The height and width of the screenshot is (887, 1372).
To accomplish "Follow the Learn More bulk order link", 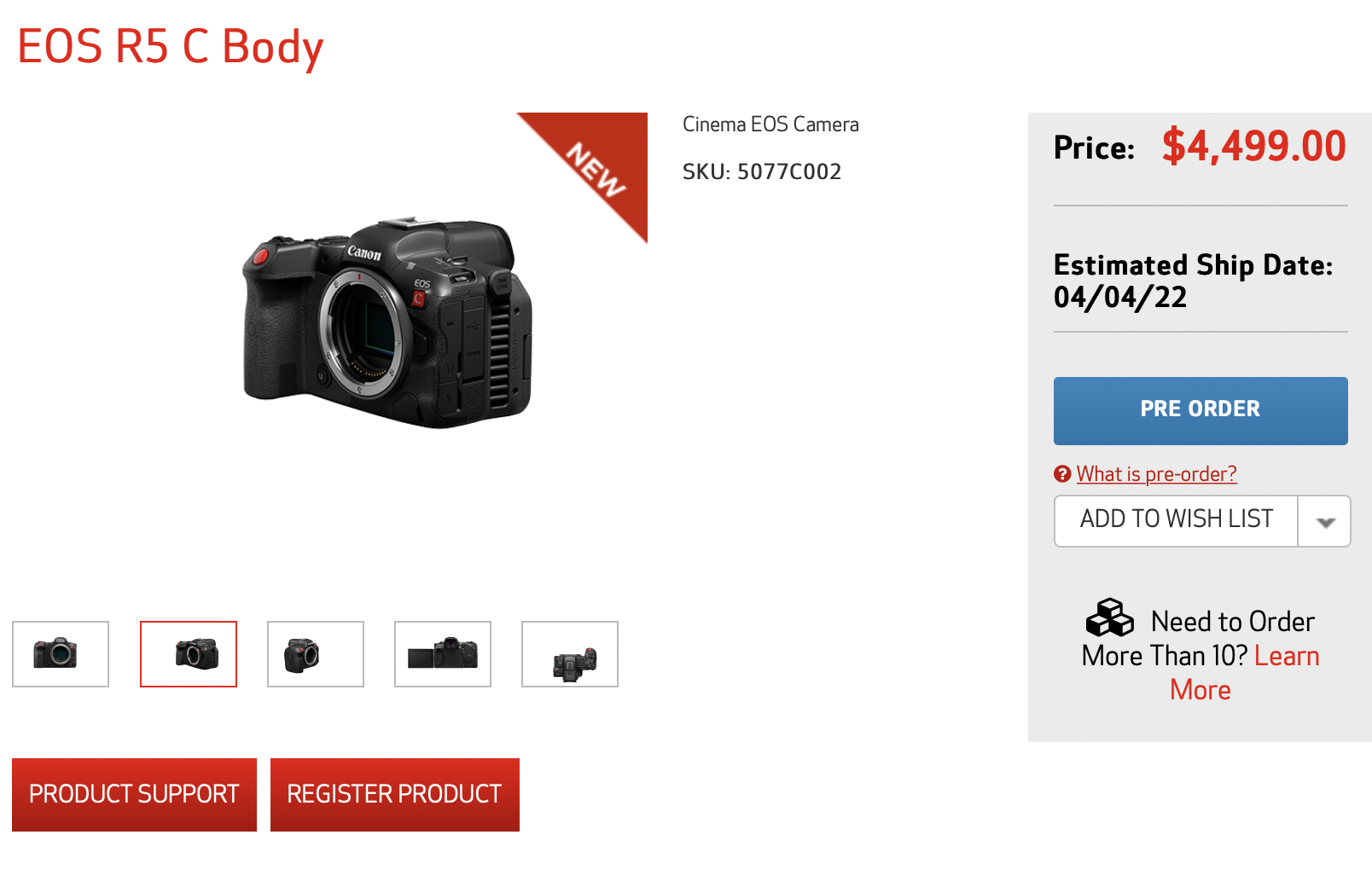I will coord(1244,672).
